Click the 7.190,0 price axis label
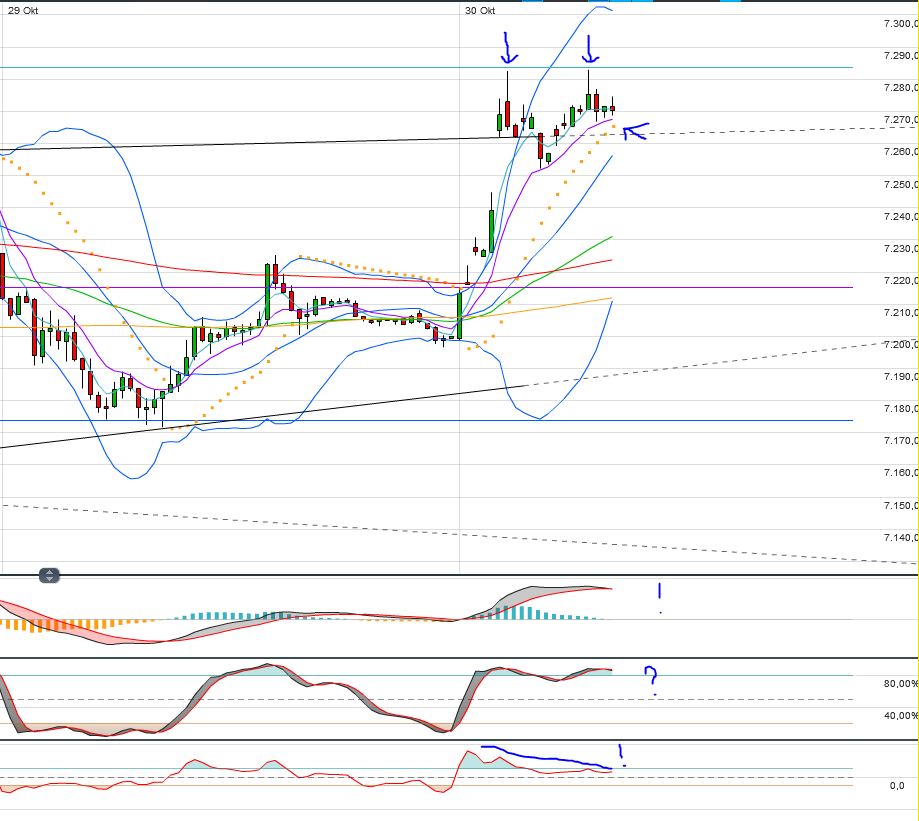The width and height of the screenshot is (919, 821). 901,377
